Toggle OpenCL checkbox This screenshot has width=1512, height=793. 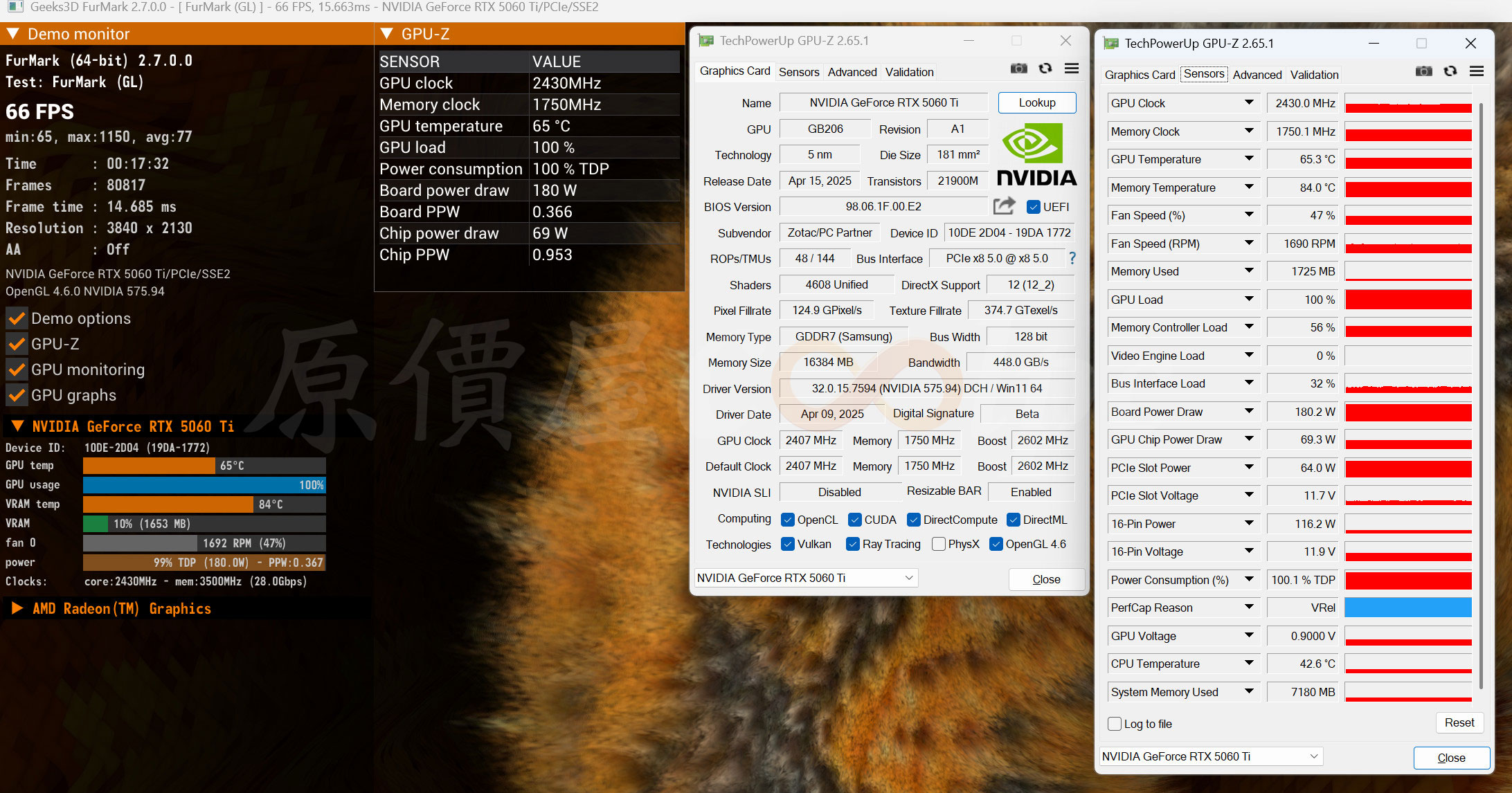point(787,520)
